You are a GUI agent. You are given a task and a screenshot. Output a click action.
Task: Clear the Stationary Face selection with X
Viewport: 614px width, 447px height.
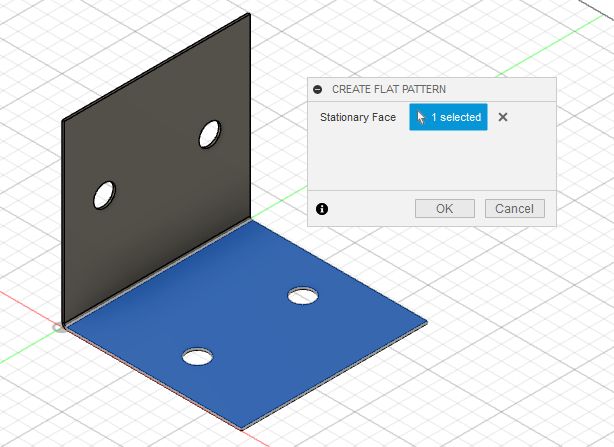(x=503, y=117)
